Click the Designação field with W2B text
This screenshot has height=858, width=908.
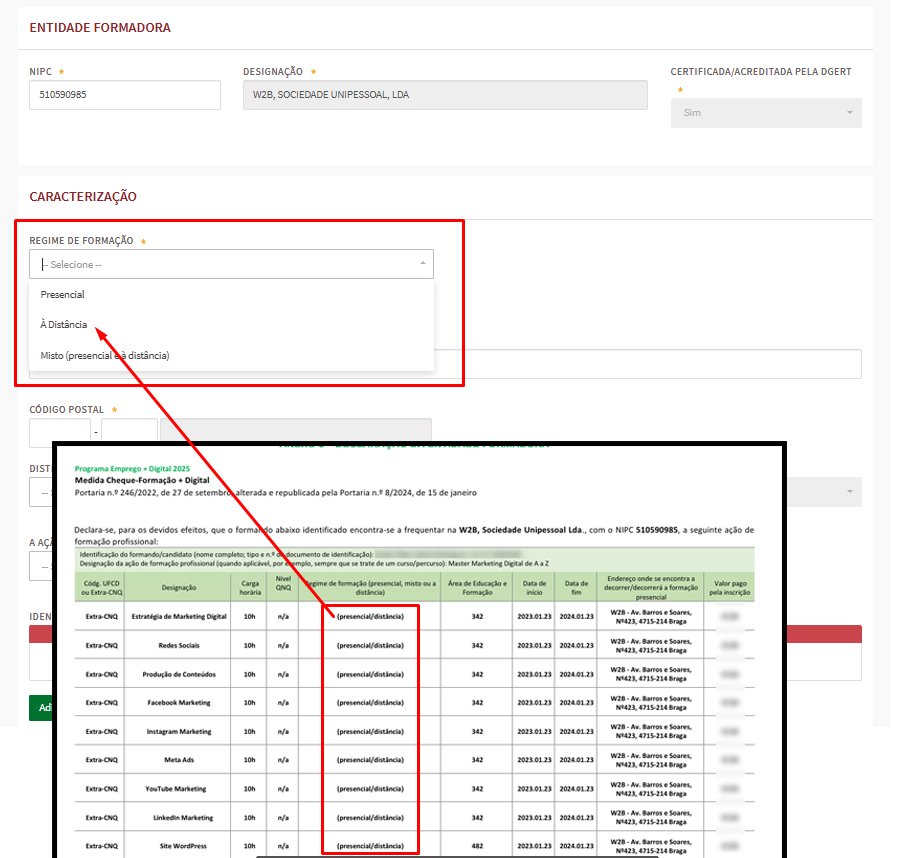pyautogui.click(x=444, y=95)
